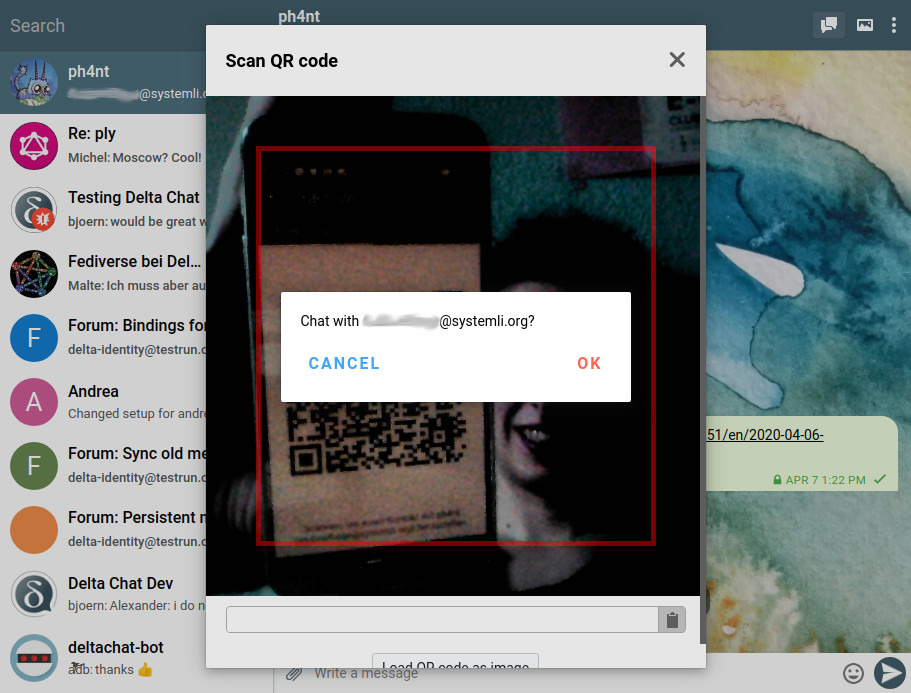
Task: Close the Scan QR code dialog
Action: pos(677,60)
